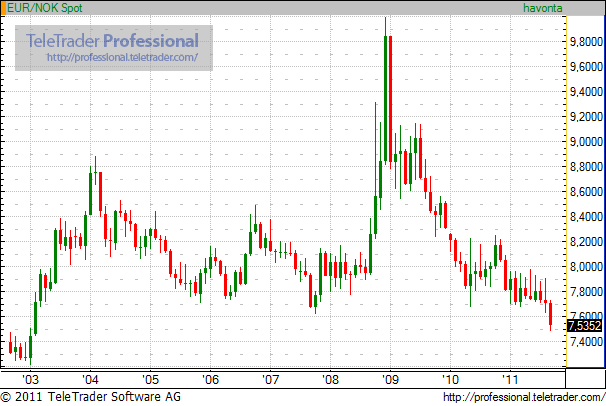Screen dimensions: 606x406
Task: Click the havonta interval label
Action: [x=543, y=8]
